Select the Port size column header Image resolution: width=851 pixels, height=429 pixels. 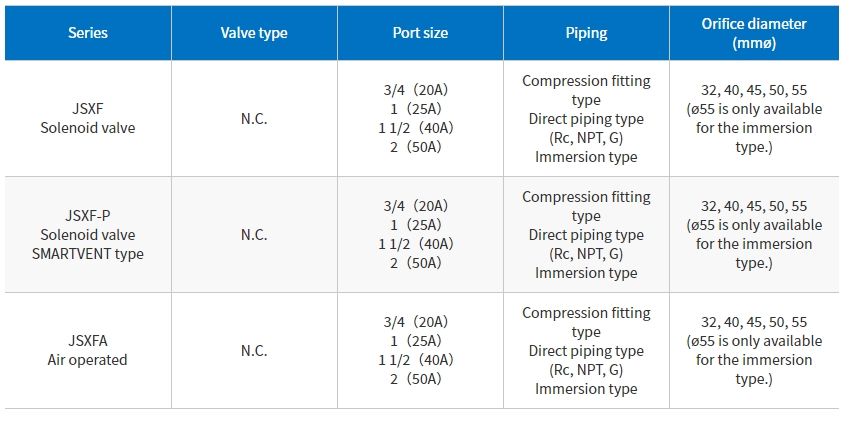[420, 33]
